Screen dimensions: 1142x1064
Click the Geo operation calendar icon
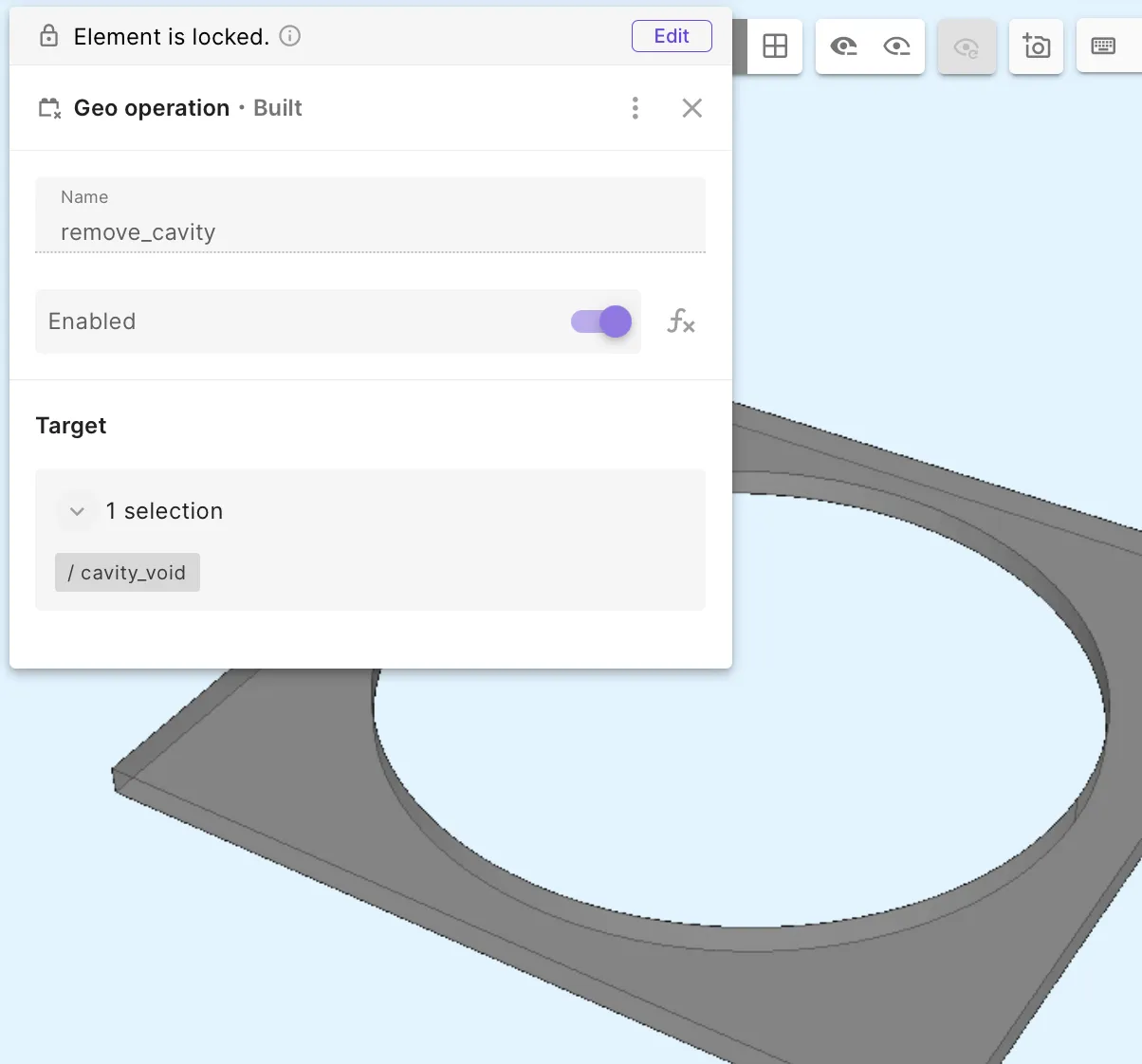point(49,108)
